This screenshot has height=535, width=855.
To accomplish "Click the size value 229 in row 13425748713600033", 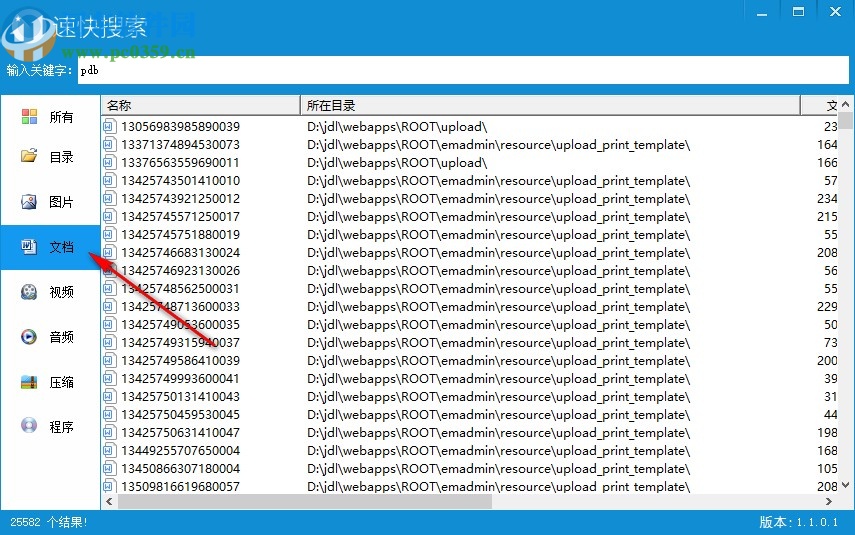I will pos(827,306).
